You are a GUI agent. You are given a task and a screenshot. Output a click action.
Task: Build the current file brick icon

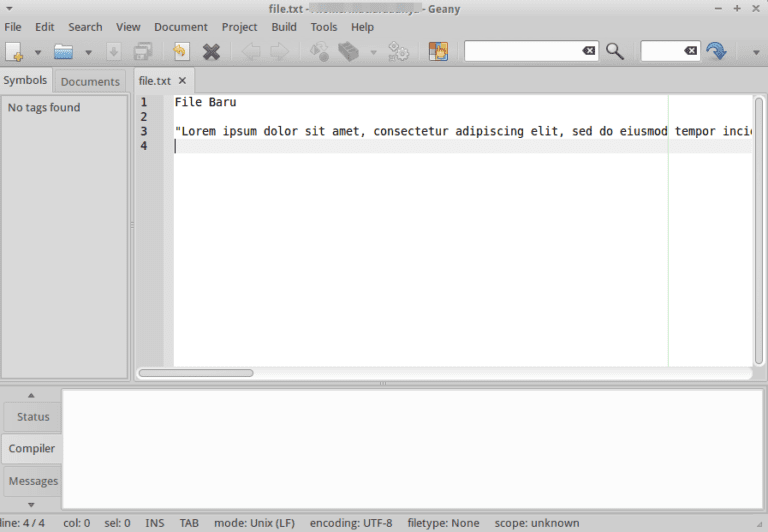[348, 51]
